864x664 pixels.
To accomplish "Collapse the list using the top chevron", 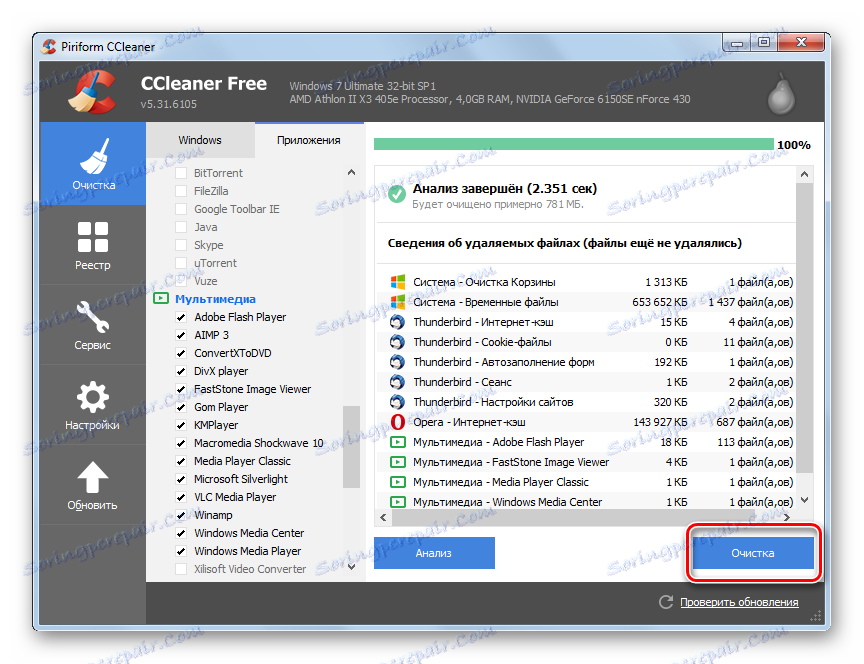I will pos(351,172).
